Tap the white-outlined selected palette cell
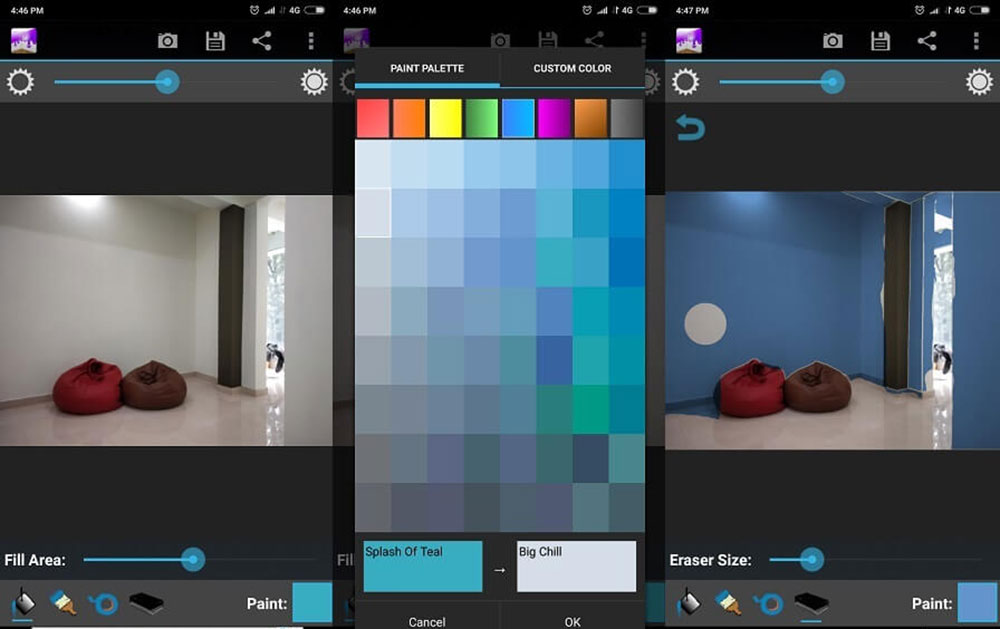This screenshot has height=629, width=1000. [373, 213]
